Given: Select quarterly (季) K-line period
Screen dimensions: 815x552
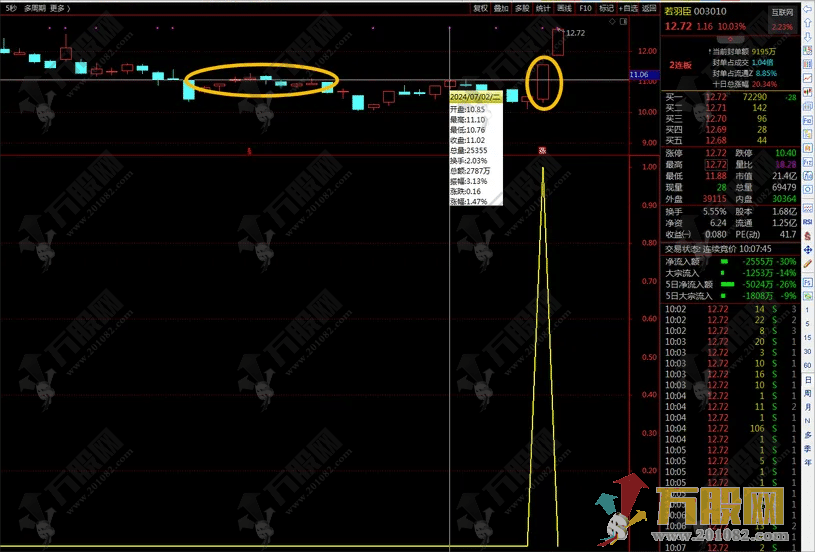Looking at the screenshot, I should [807, 449].
